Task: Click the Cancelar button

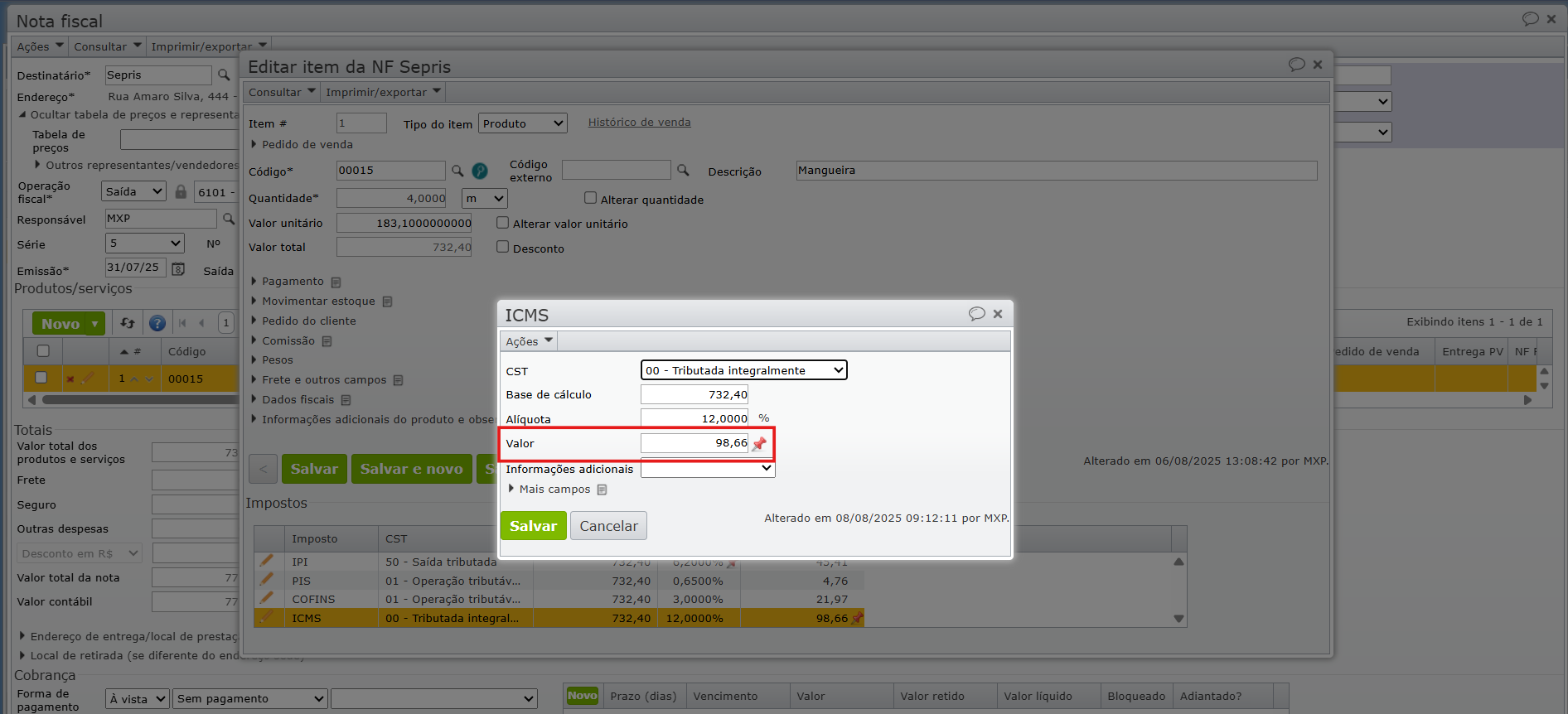Action: 608,526
